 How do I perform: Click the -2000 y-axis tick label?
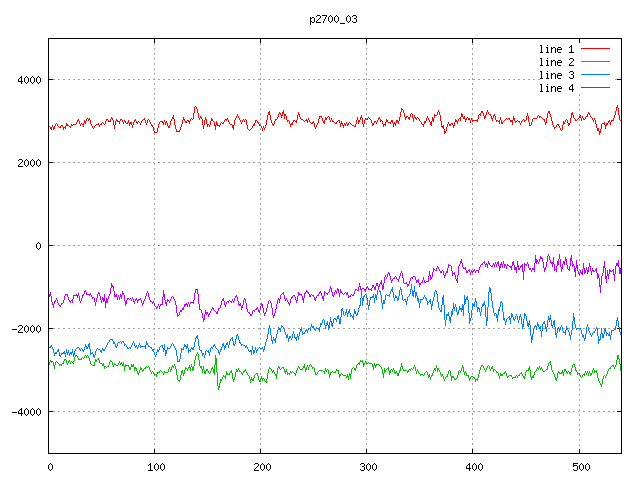click(24, 329)
